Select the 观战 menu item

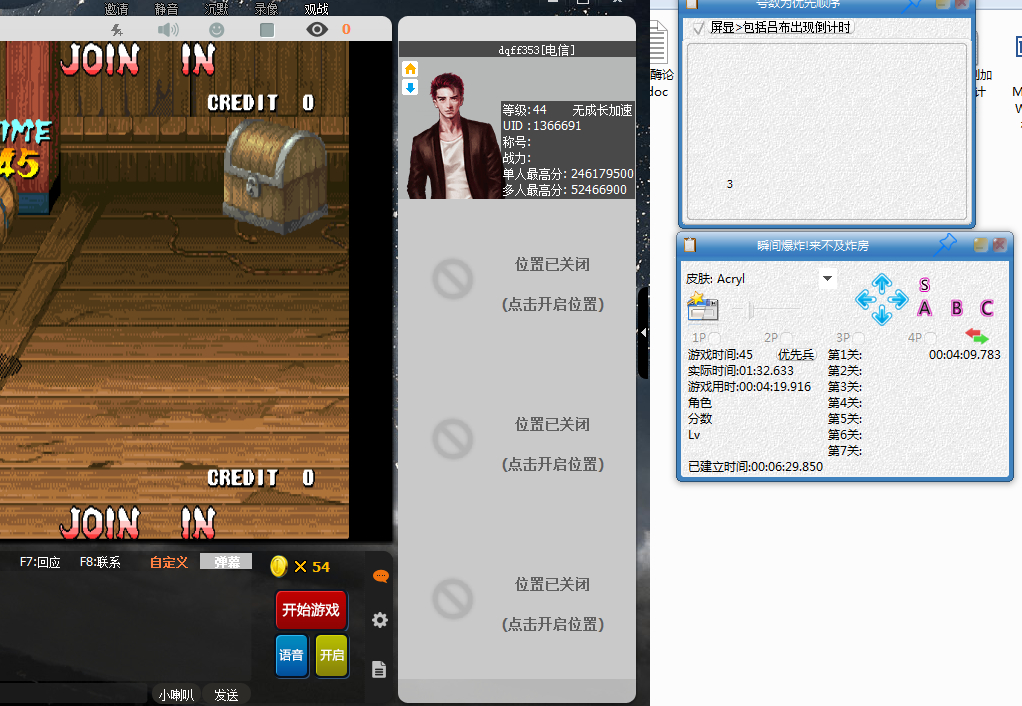[x=316, y=8]
